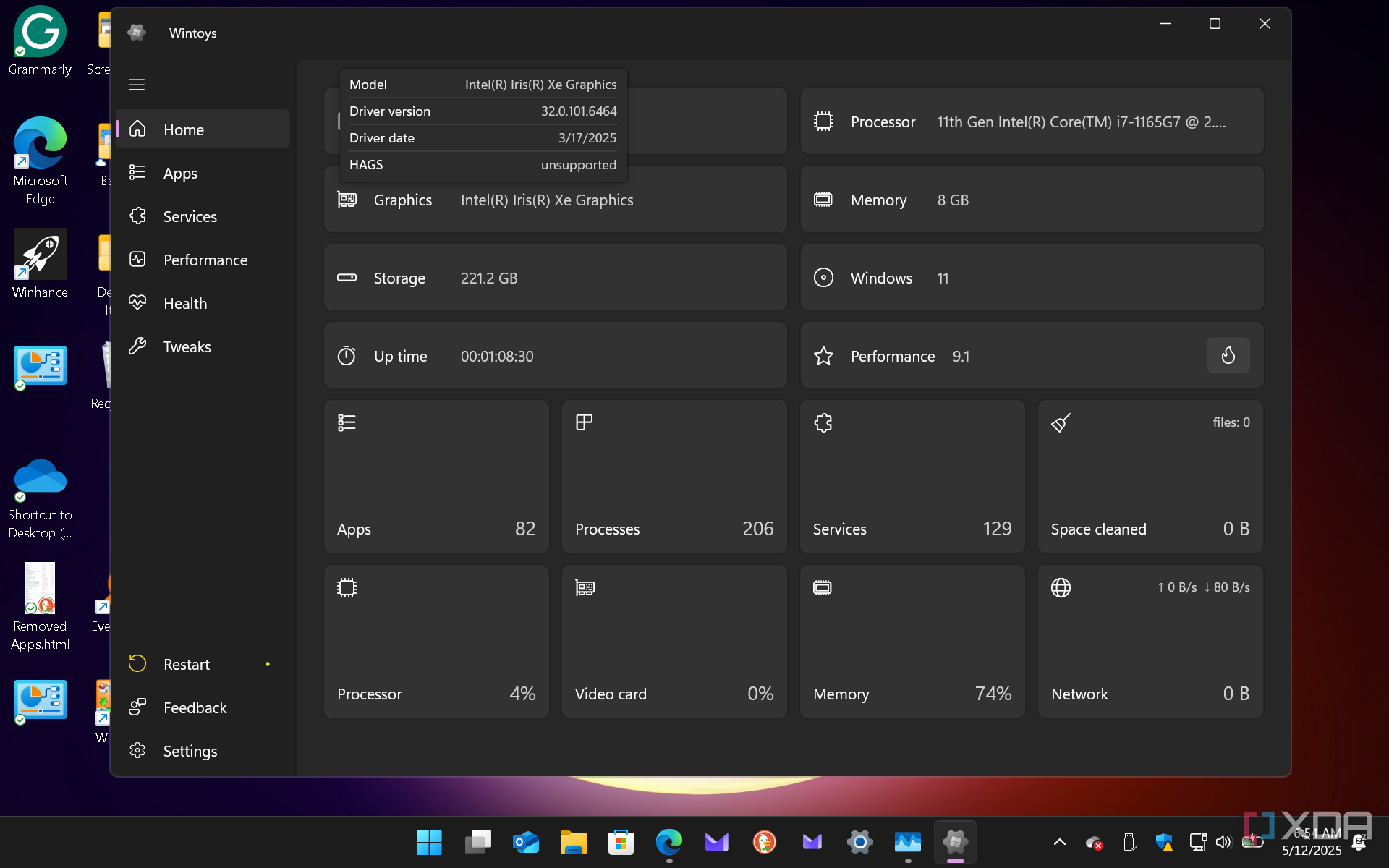Screen dimensions: 1389x868
Task: Select the Microsoft Edge desktop shortcut
Action: 40,161
